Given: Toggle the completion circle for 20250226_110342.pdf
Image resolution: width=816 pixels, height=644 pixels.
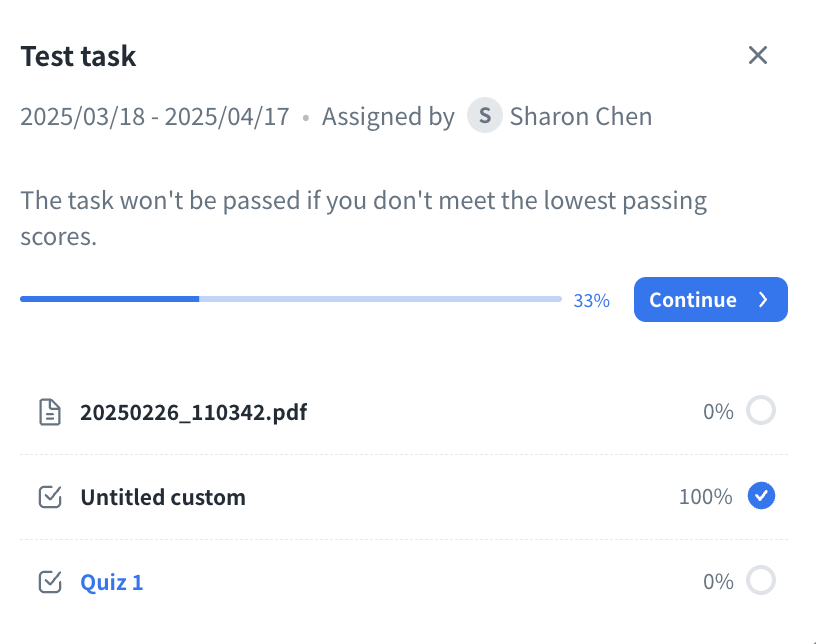Looking at the screenshot, I should point(761,411).
